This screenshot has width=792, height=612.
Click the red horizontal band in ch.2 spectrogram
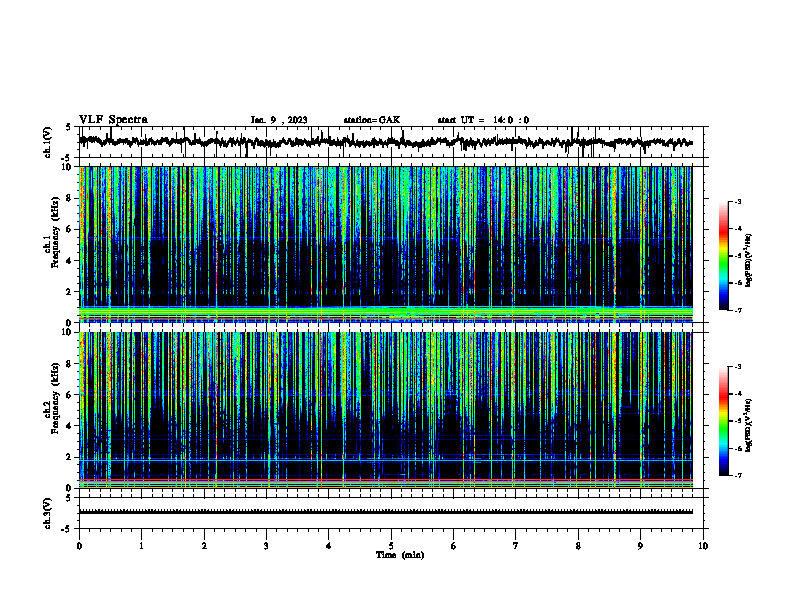[386, 480]
